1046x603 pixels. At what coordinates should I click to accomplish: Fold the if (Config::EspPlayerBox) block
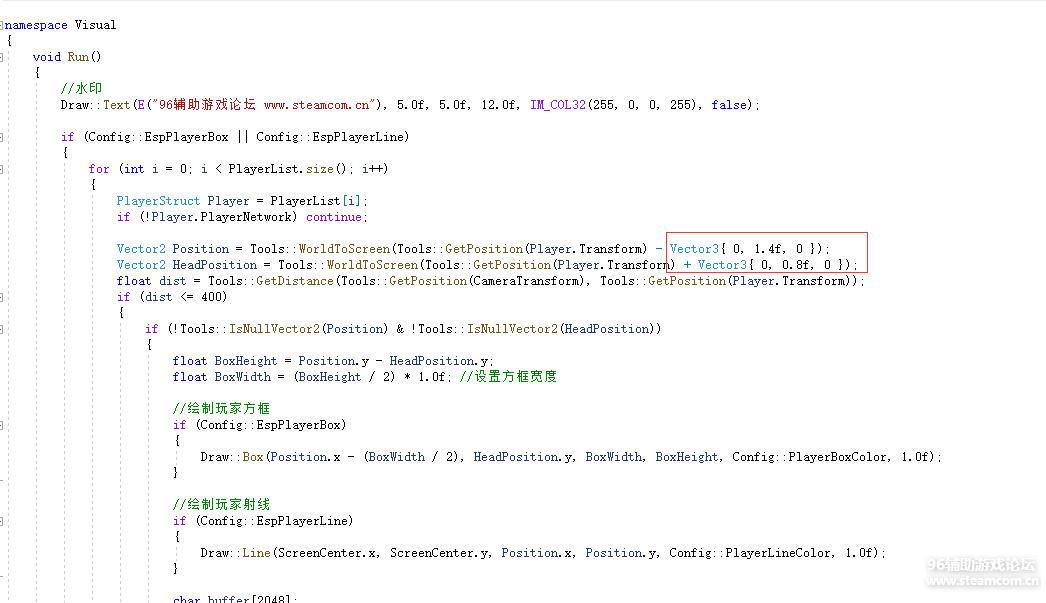[3, 425]
